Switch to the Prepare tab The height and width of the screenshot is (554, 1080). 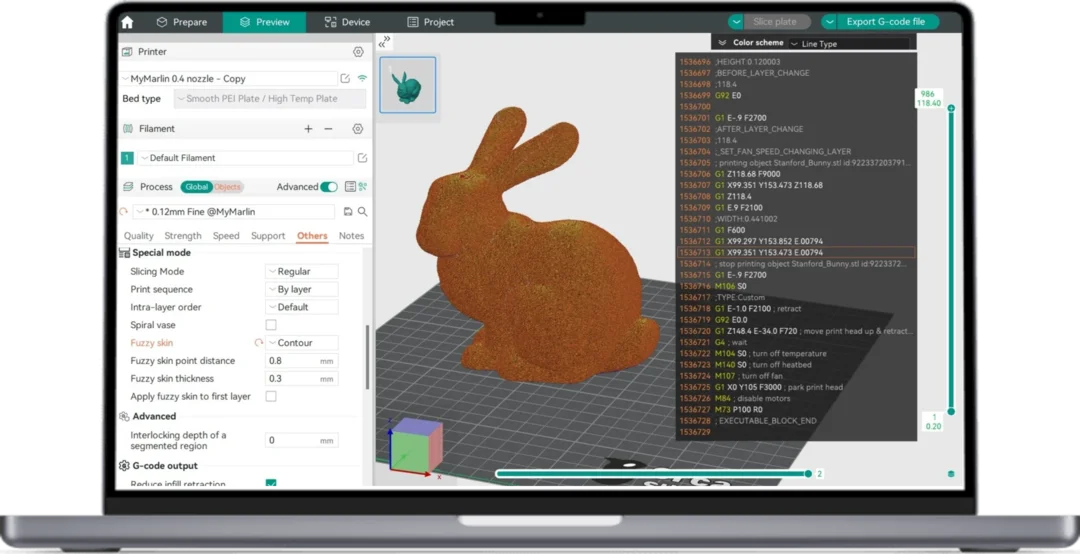[x=182, y=22]
